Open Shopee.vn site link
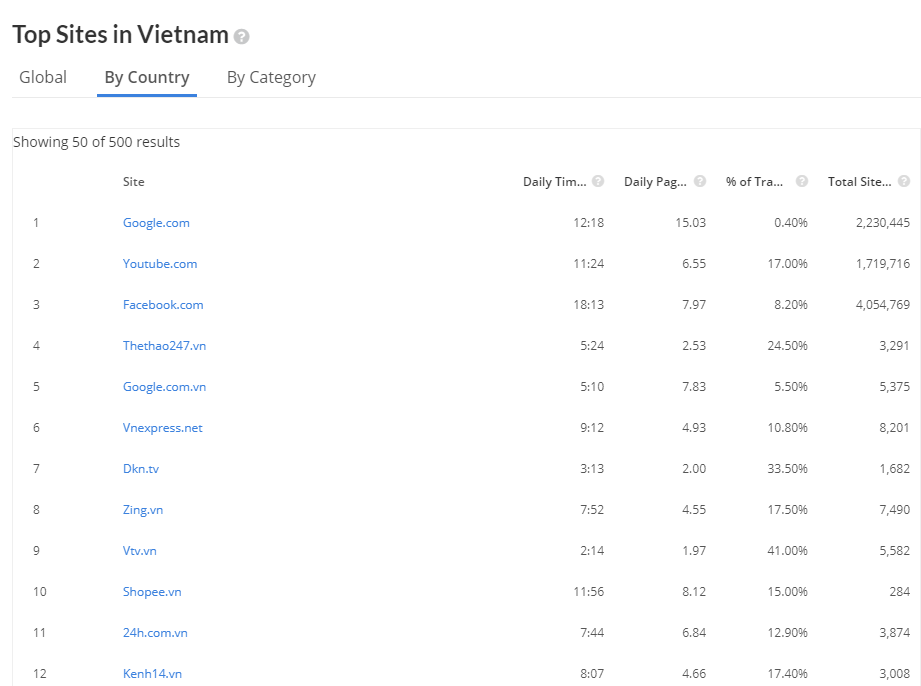921x686 pixels. [152, 591]
